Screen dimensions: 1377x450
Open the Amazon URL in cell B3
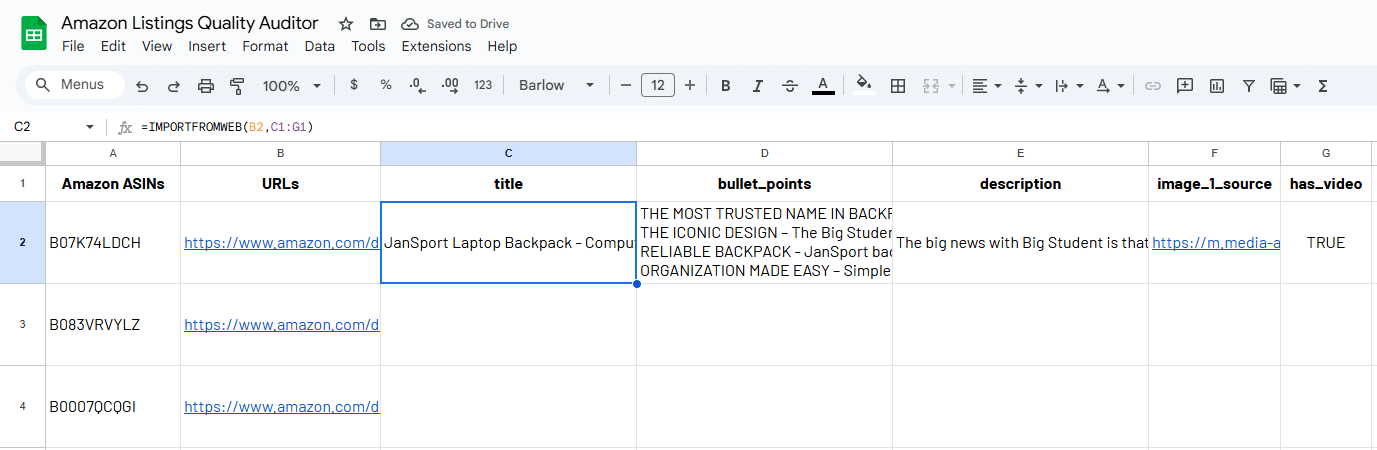coord(281,325)
